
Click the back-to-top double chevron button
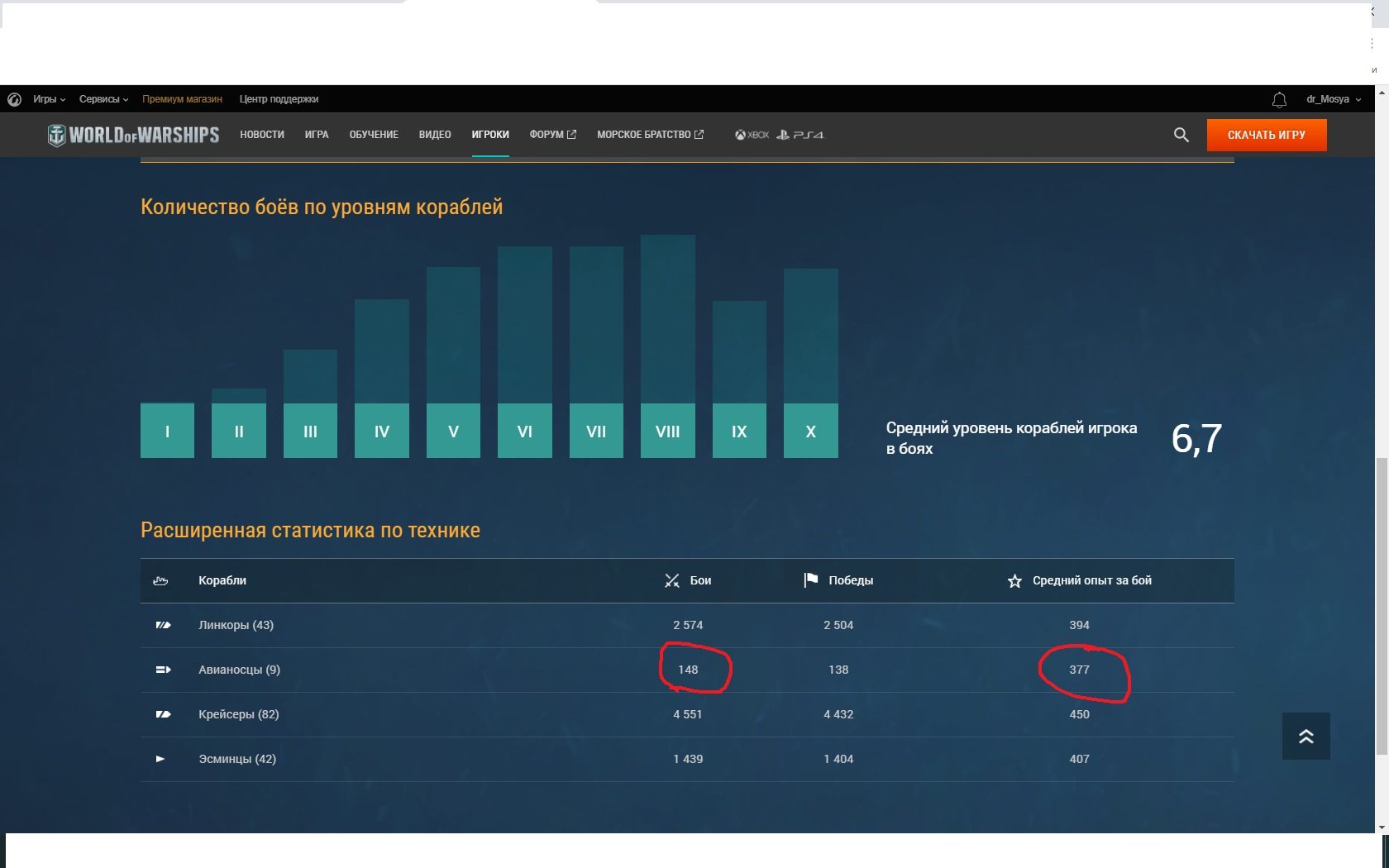pos(1306,736)
